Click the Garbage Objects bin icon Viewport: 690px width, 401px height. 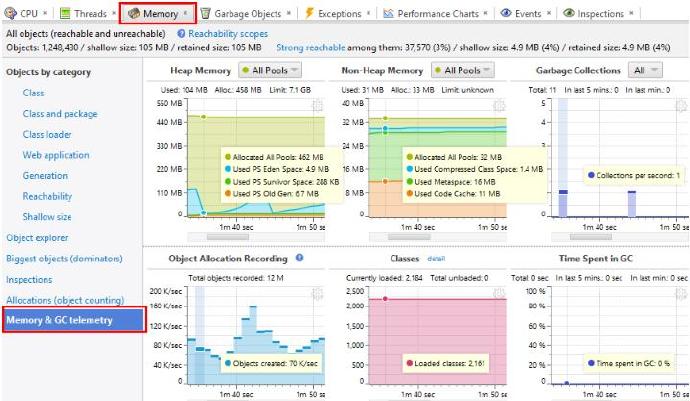point(205,14)
